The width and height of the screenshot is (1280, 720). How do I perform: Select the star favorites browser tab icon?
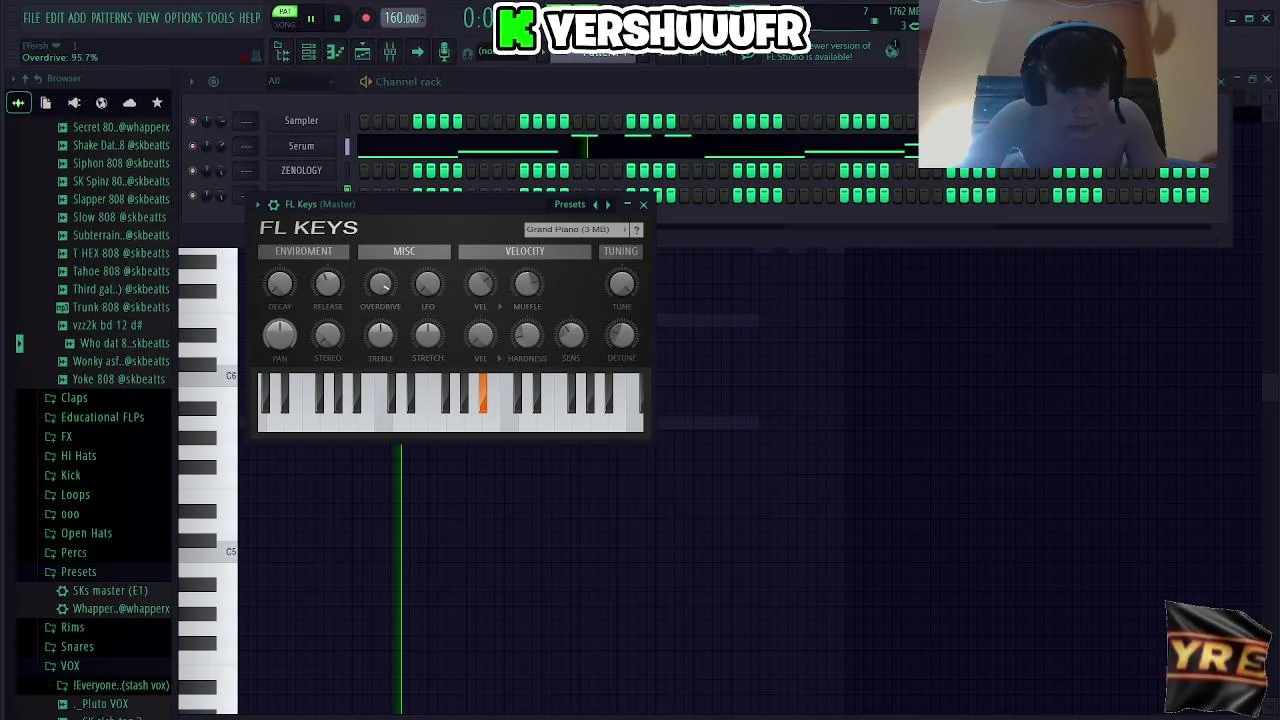(157, 102)
